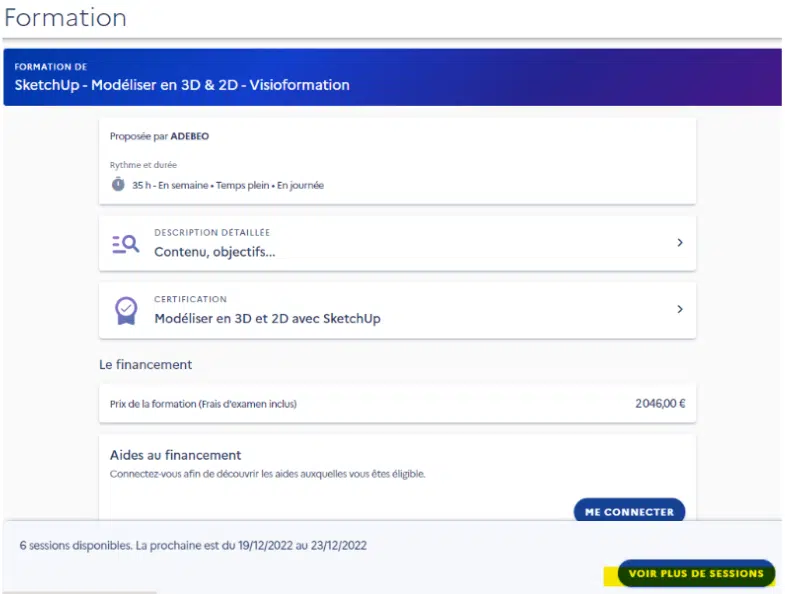This screenshot has width=785, height=594.
Task: Expand the Certification chevron arrow
Action: (x=679, y=309)
